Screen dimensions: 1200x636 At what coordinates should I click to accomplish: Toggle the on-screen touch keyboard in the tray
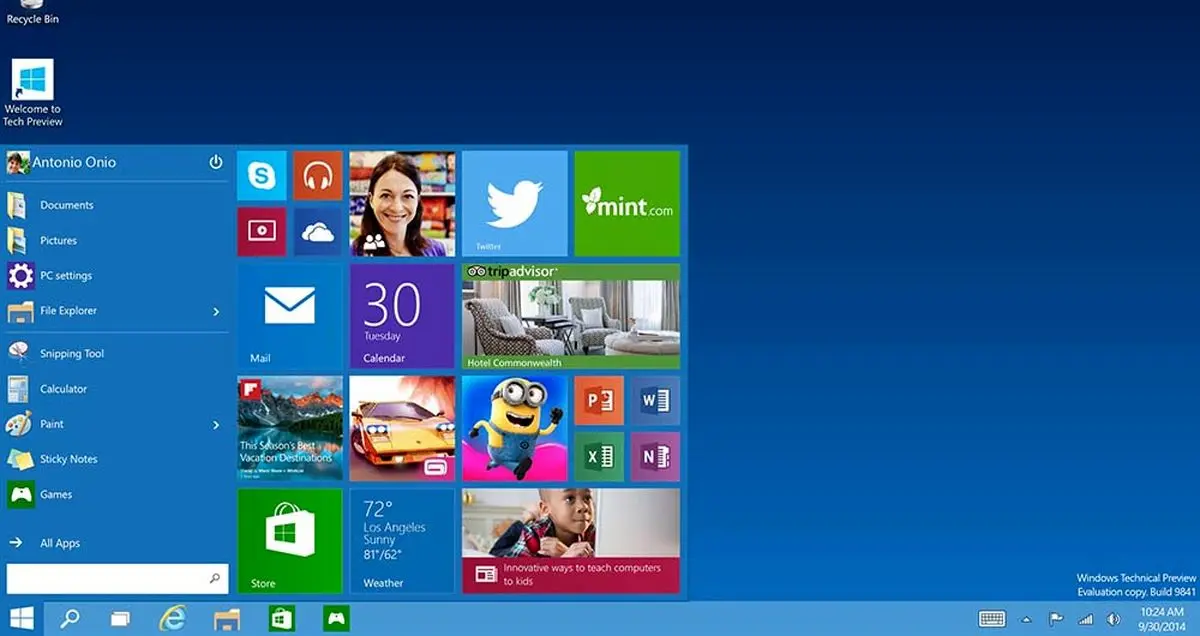coord(992,618)
